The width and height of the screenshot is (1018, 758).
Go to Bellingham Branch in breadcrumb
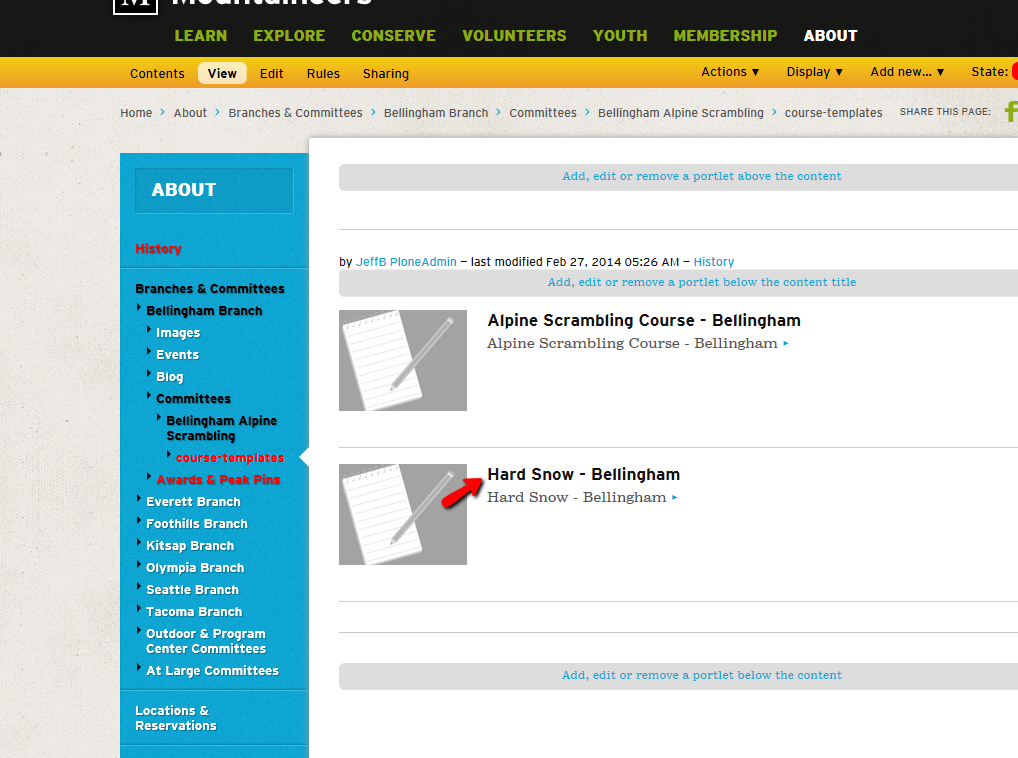[x=436, y=113]
